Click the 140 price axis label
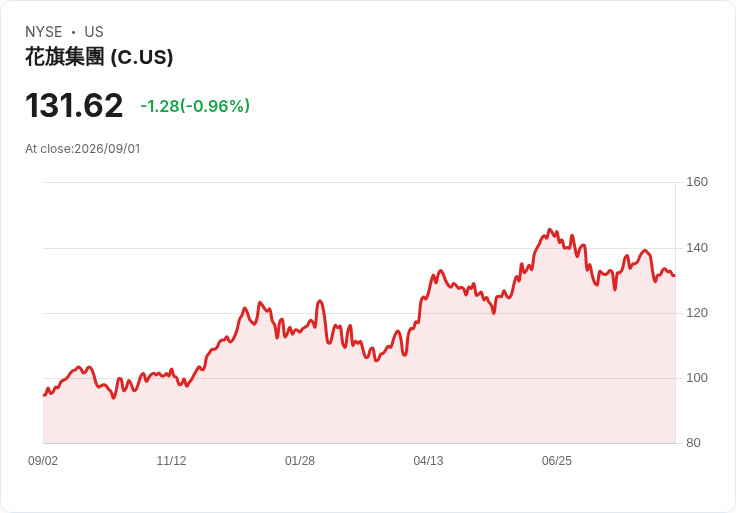The width and height of the screenshot is (736, 513). click(x=697, y=248)
